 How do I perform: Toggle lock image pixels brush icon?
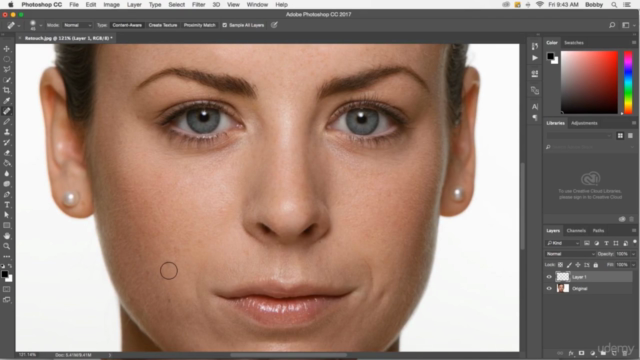click(569, 265)
